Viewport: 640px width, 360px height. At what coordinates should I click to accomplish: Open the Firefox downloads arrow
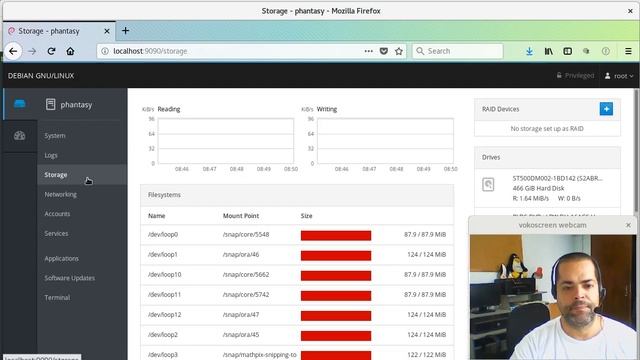(x=529, y=51)
